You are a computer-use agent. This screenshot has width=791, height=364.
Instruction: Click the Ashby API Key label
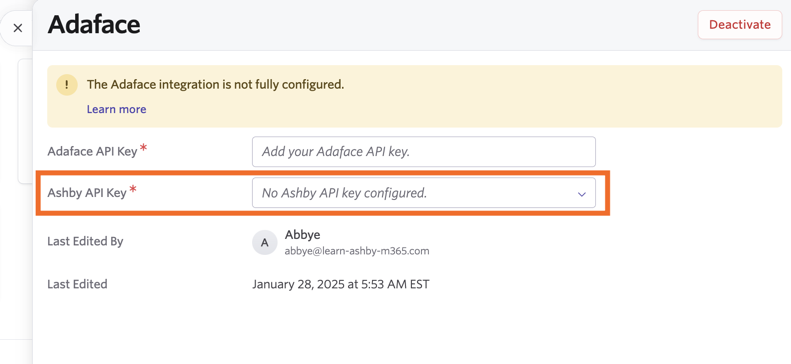coord(87,193)
